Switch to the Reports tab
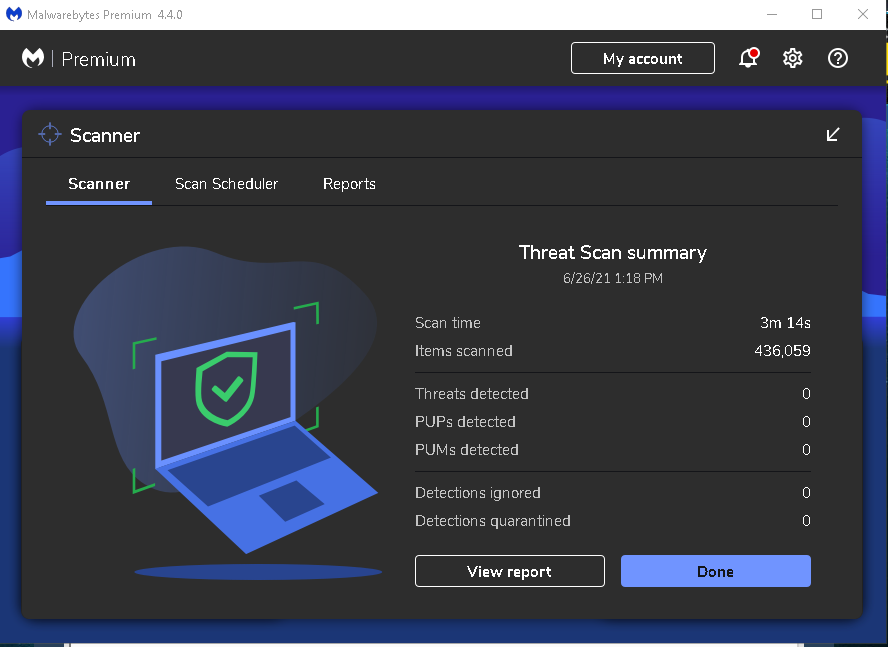The width and height of the screenshot is (888, 647). coord(349,184)
